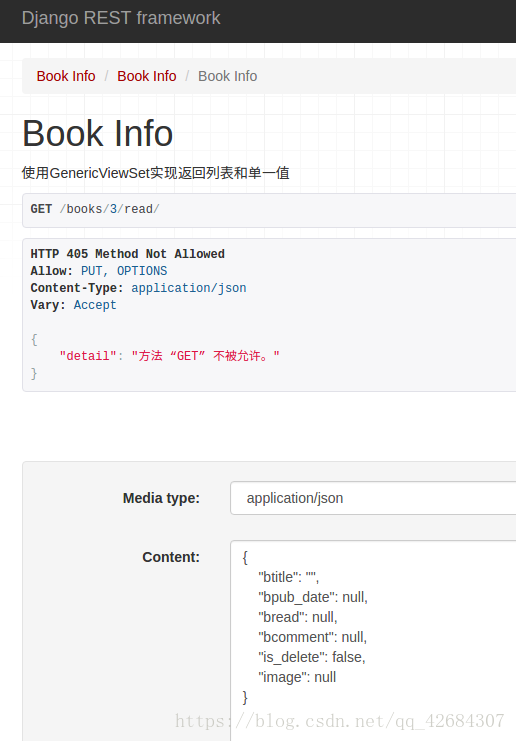Click the "detail" error message line
The height and width of the screenshot is (741, 516).
click(169, 356)
